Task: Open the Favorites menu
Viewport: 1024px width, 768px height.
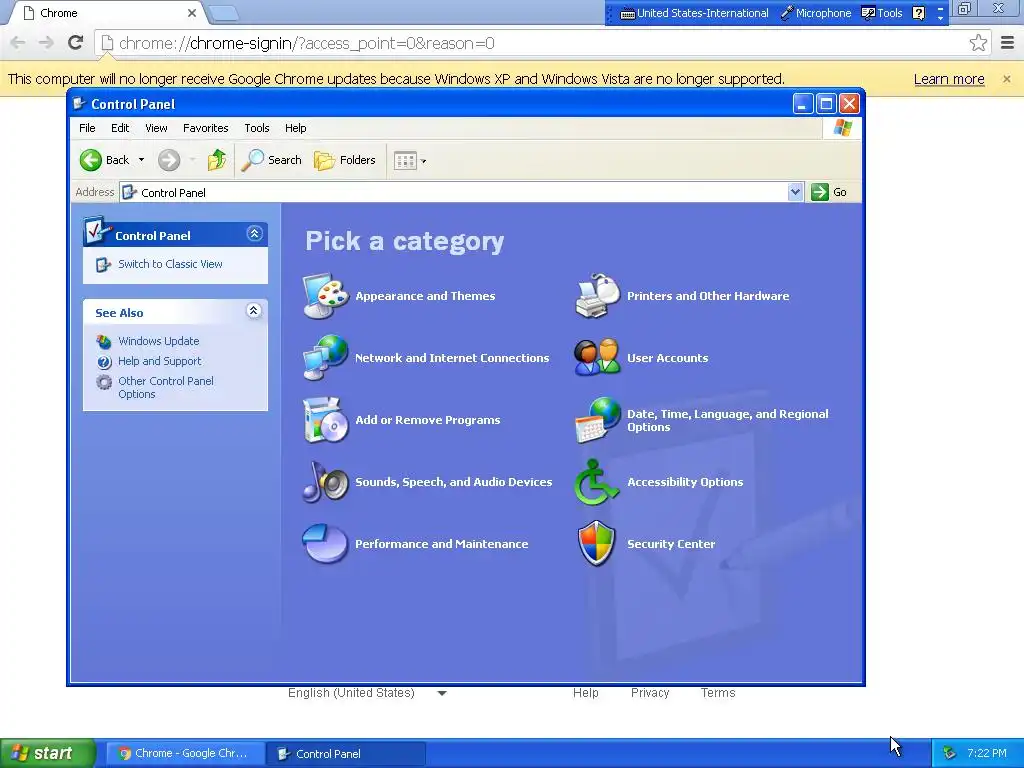Action: point(206,128)
